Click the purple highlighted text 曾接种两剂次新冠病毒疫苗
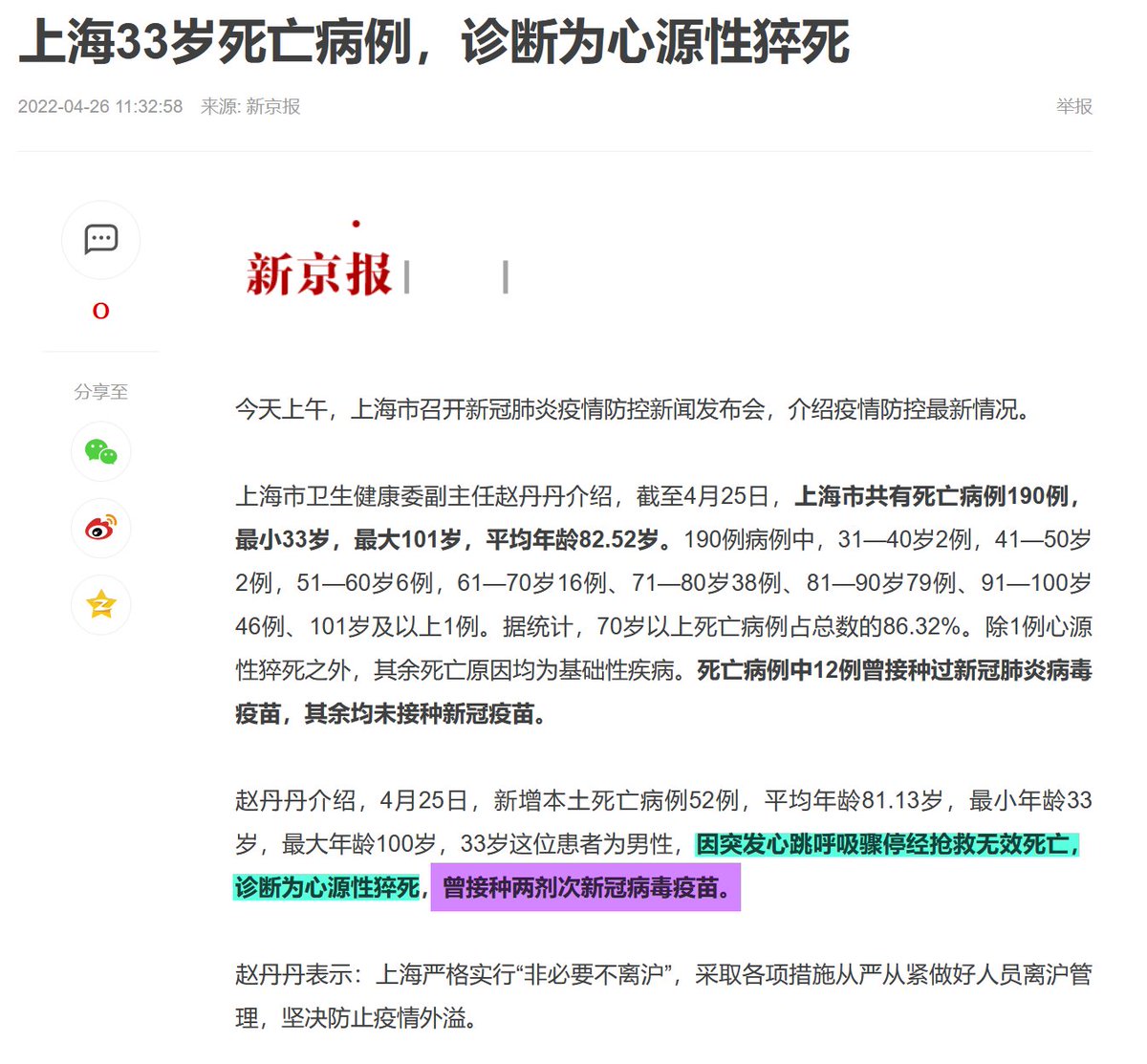Viewport: 1147px width, 1064px height. click(x=585, y=887)
